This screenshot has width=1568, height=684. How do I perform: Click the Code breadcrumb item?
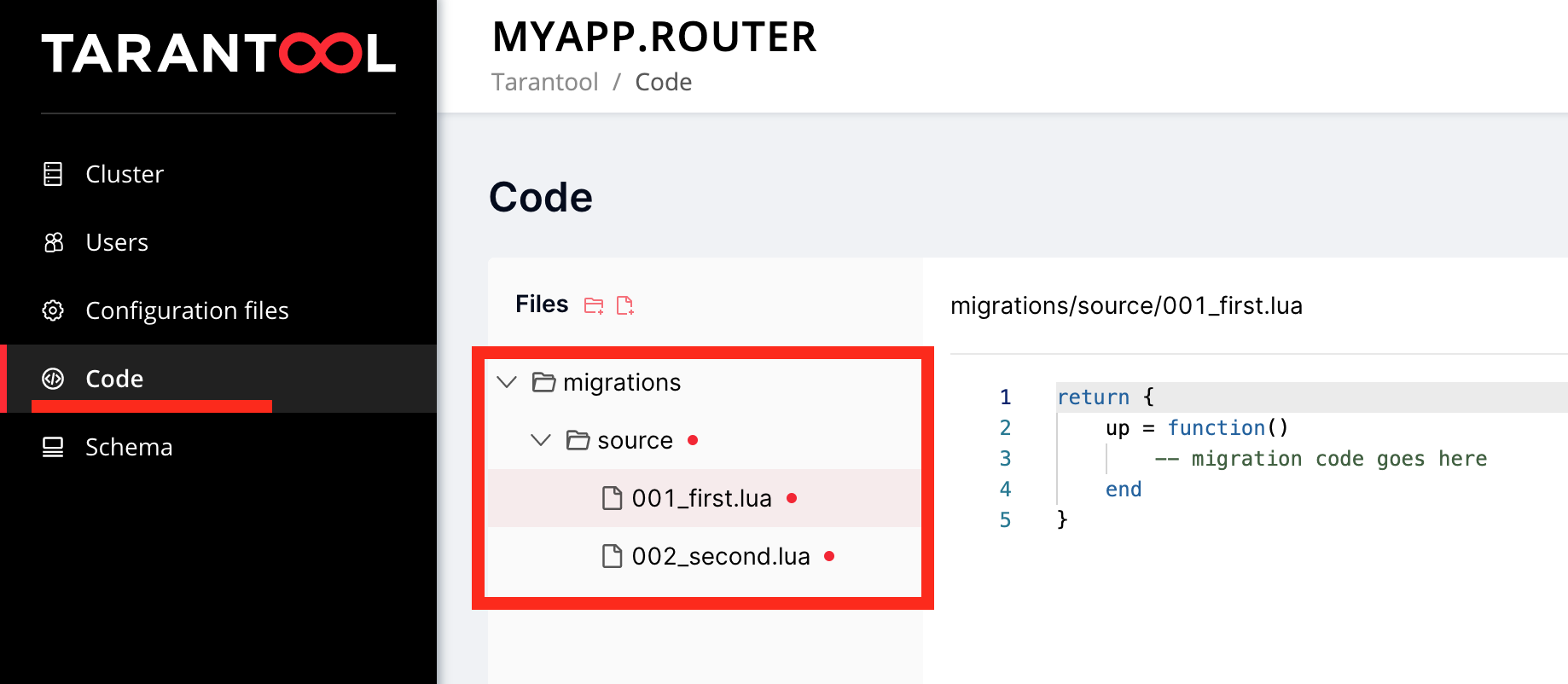pos(664,82)
